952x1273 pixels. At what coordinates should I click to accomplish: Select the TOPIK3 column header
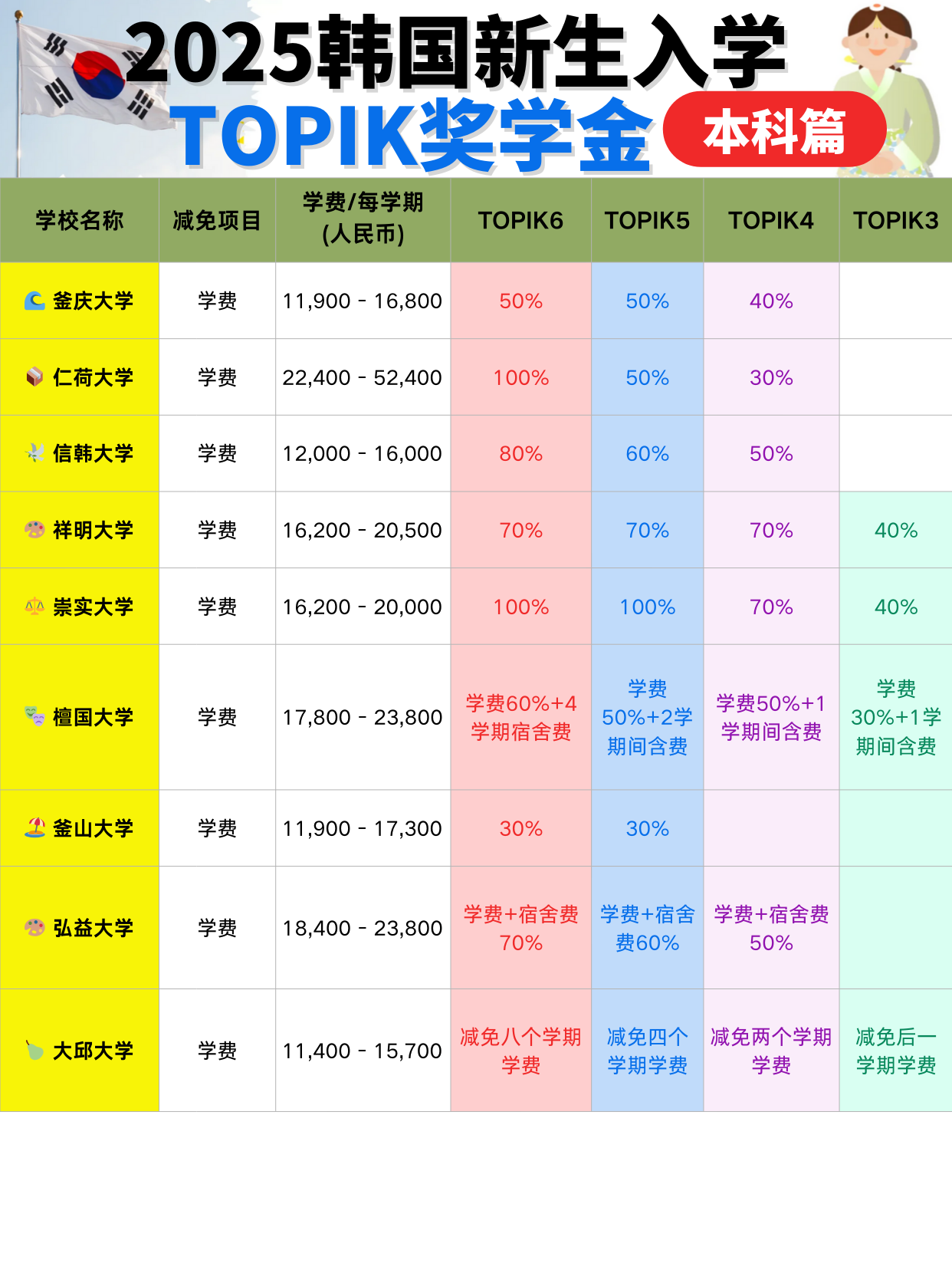pos(895,221)
